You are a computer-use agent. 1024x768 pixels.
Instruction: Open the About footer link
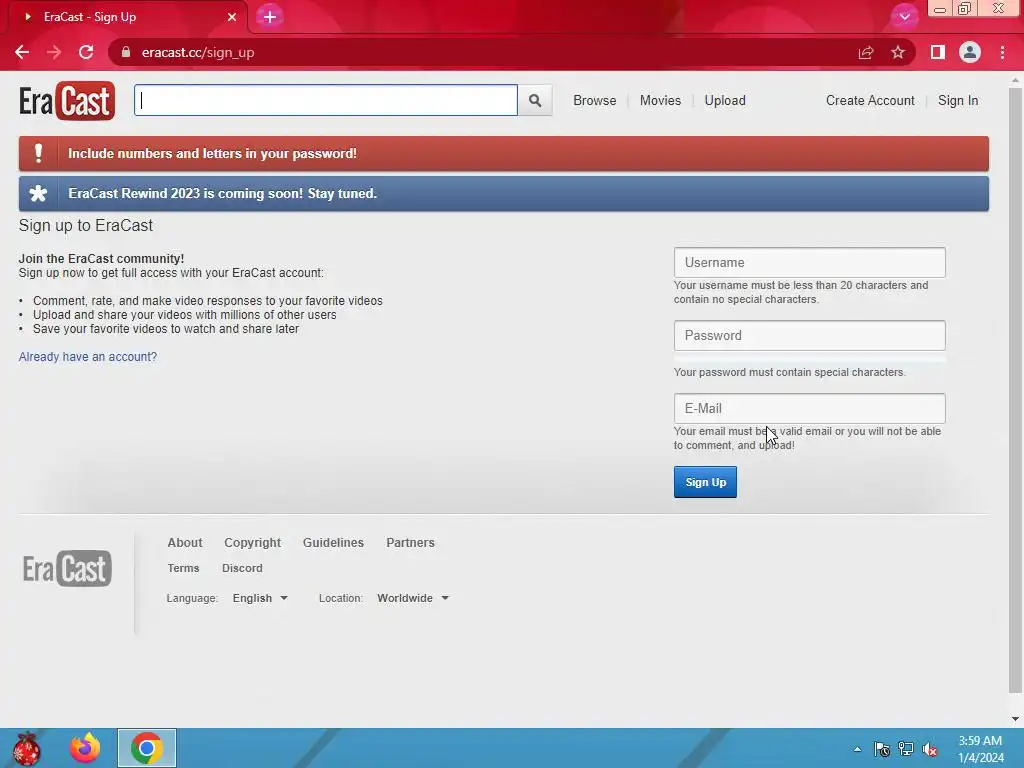pyautogui.click(x=185, y=543)
